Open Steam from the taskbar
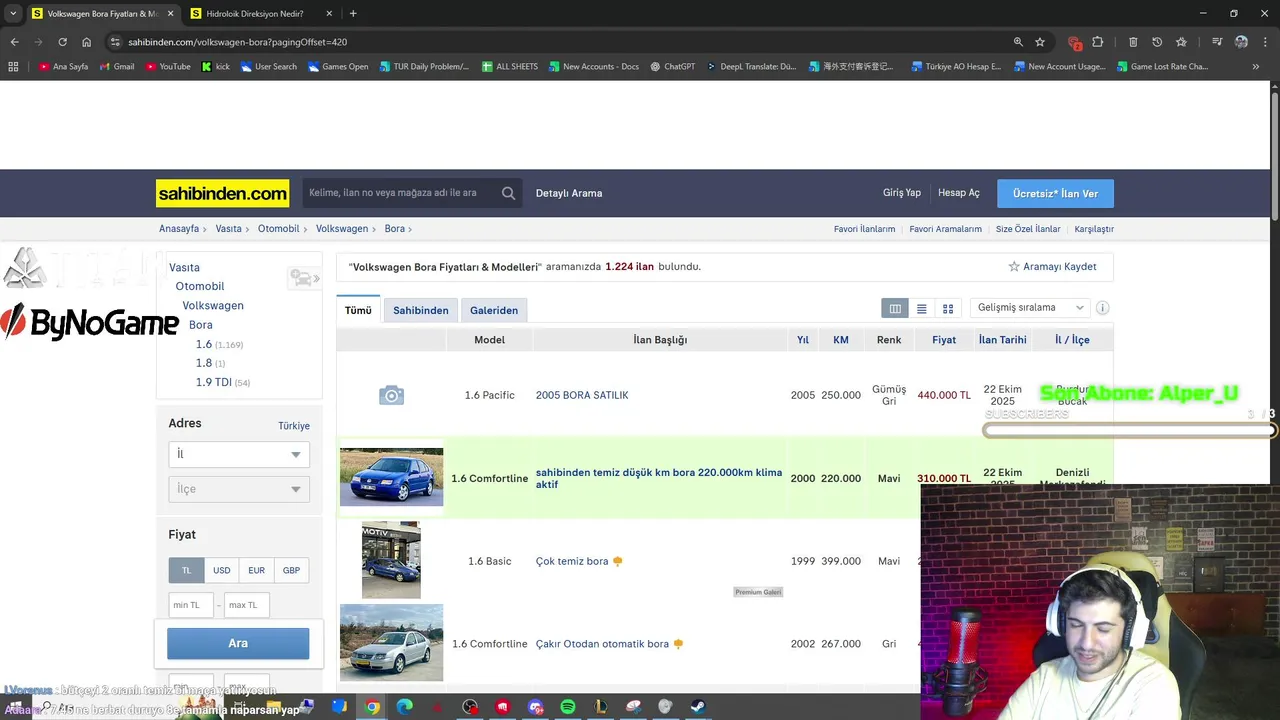1280x720 pixels. point(698,707)
